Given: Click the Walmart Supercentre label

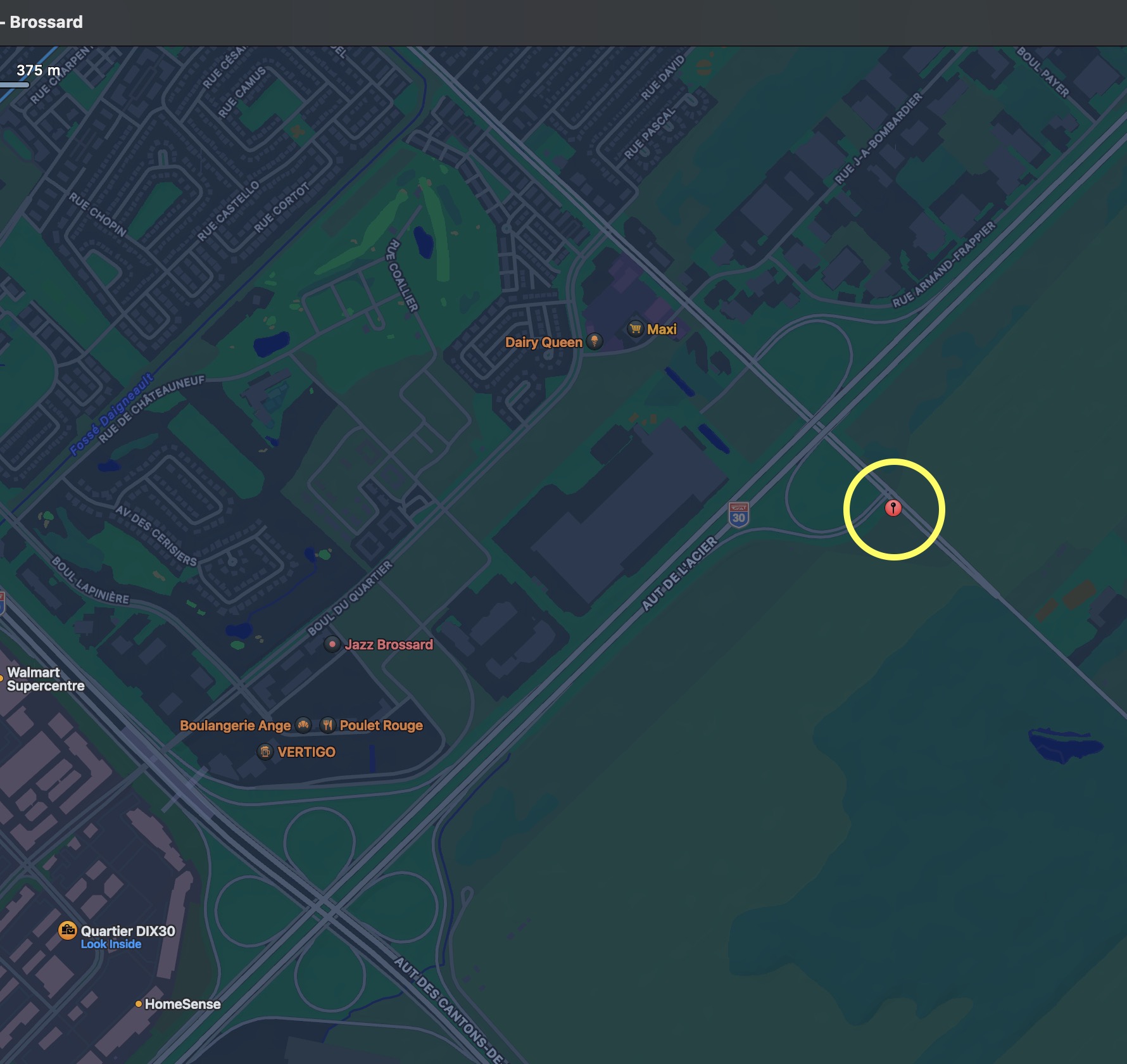Looking at the screenshot, I should tap(46, 679).
